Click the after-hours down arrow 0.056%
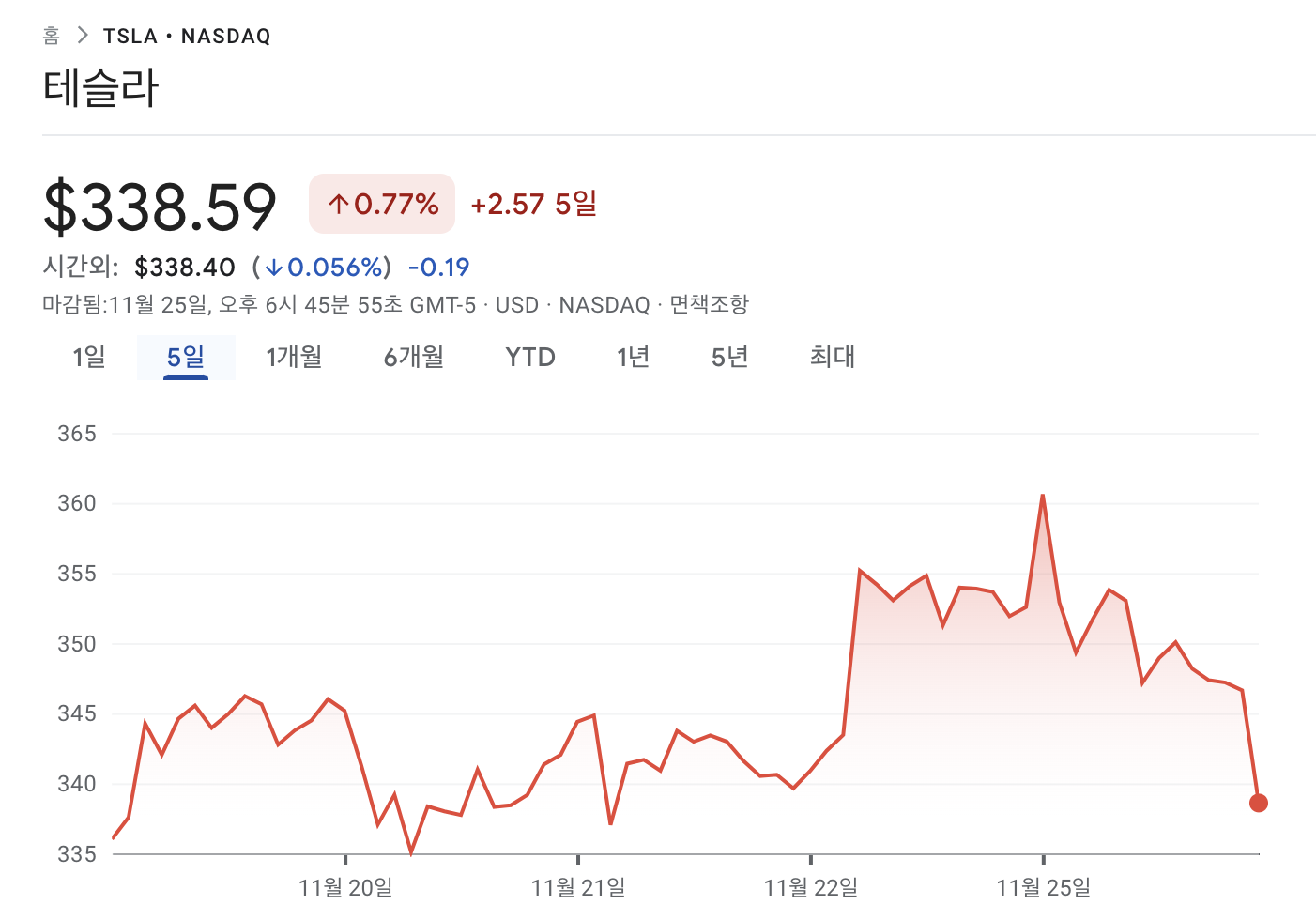Image resolution: width=1316 pixels, height=920 pixels. pyautogui.click(x=325, y=268)
